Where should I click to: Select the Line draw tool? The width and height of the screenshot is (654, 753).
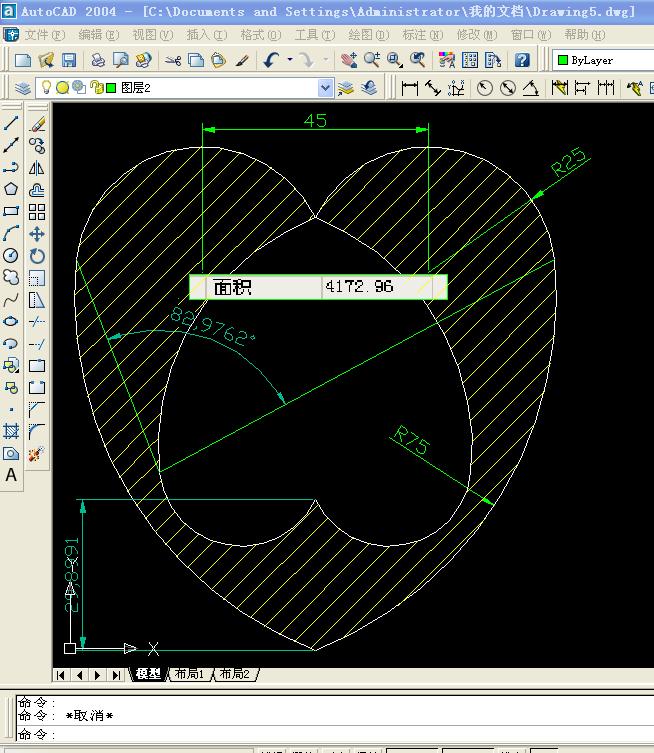click(11, 123)
